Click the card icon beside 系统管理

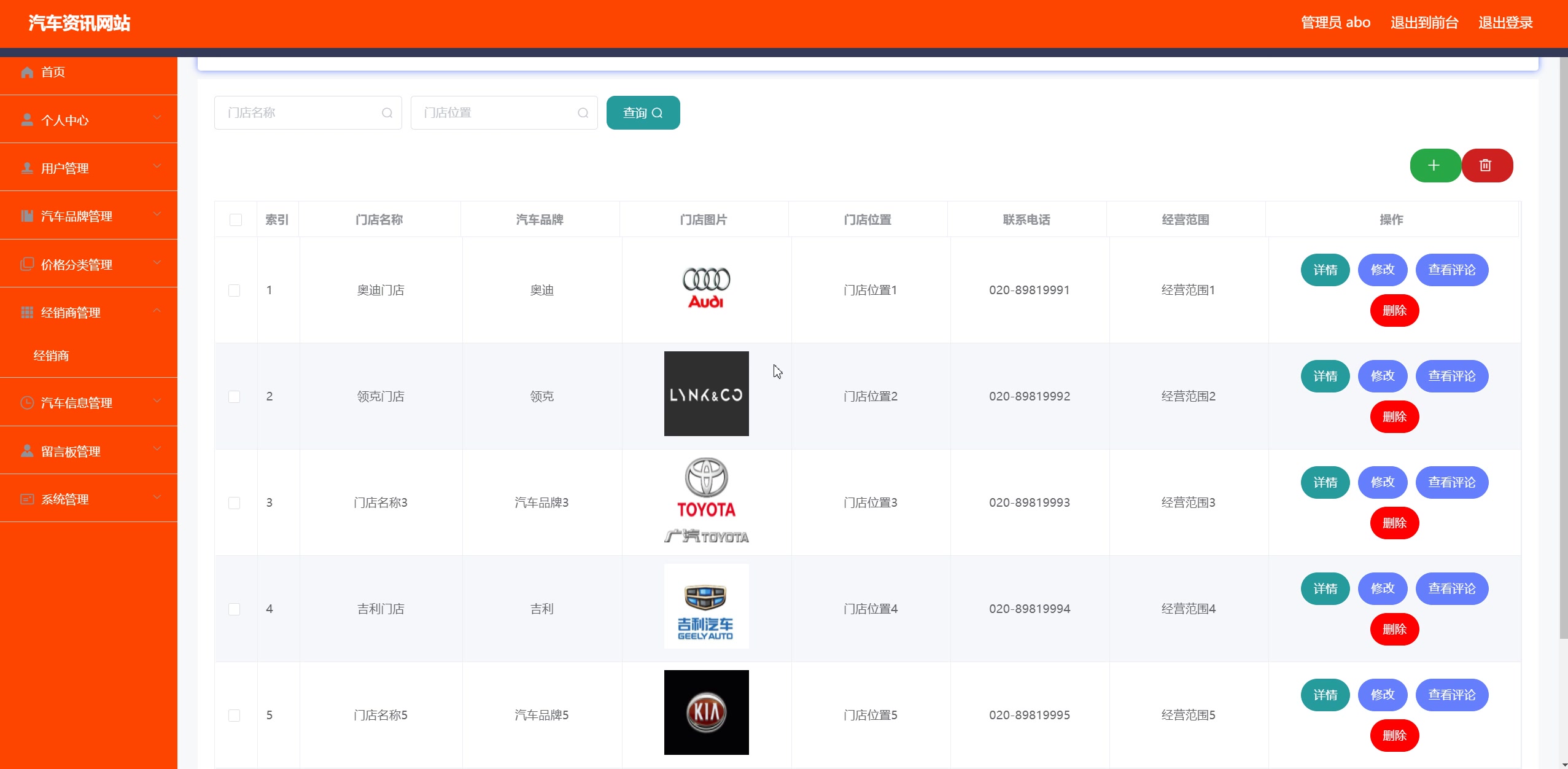27,499
